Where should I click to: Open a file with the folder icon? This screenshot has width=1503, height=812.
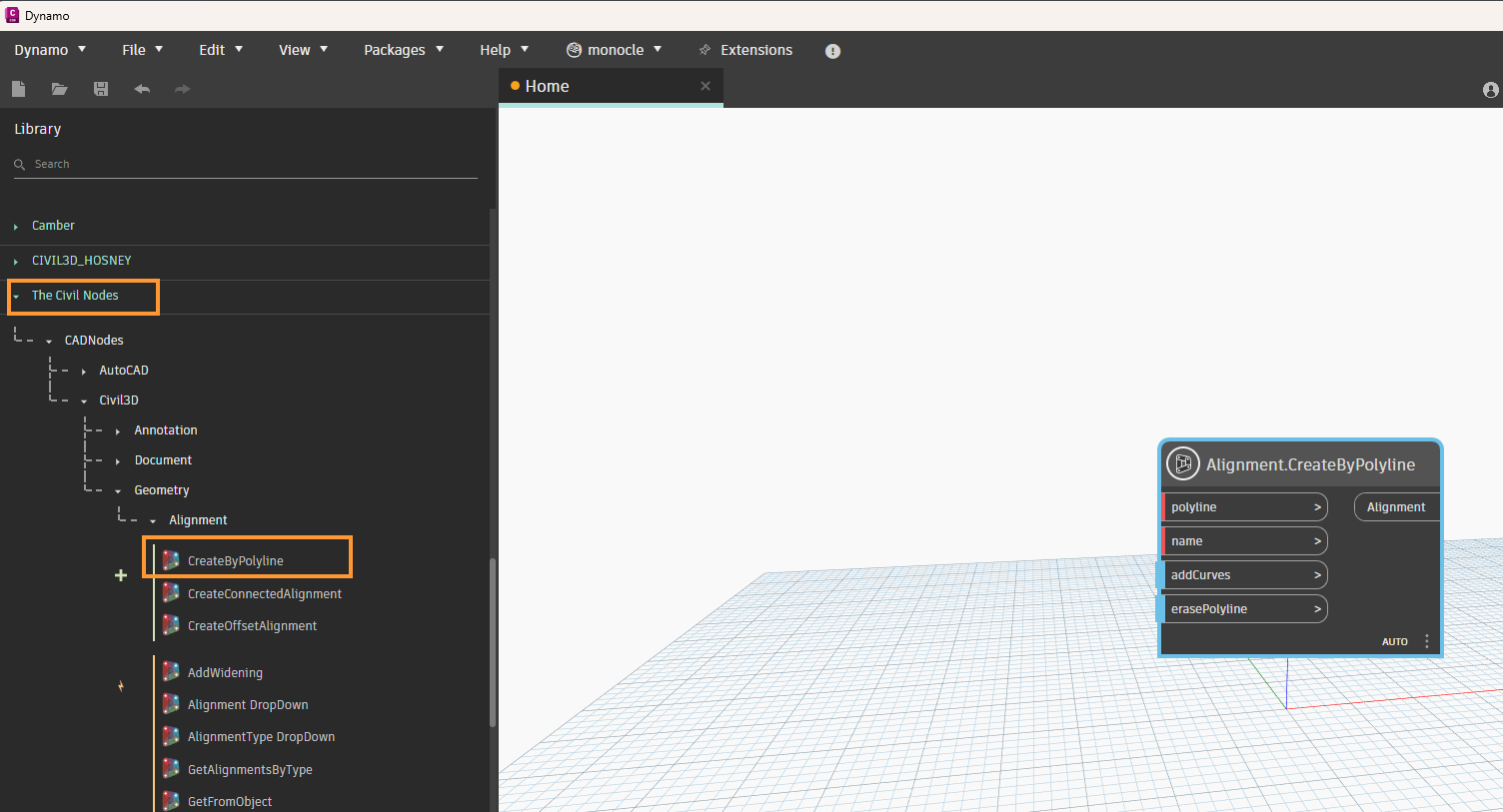[x=60, y=89]
